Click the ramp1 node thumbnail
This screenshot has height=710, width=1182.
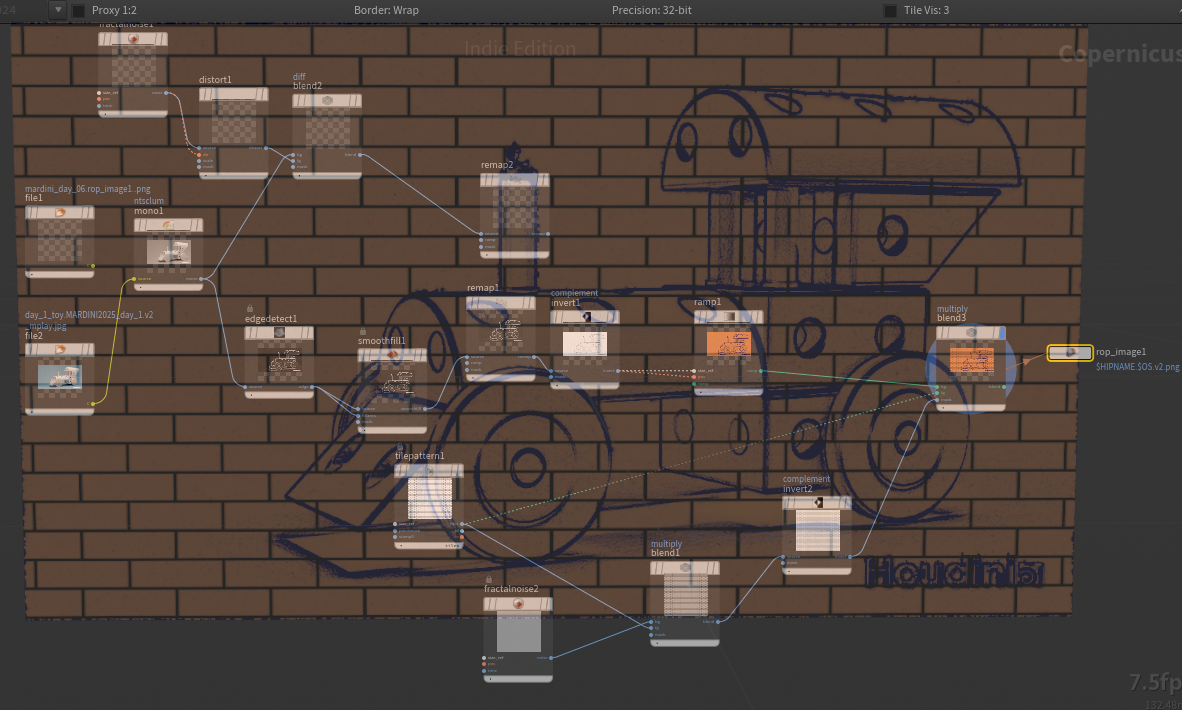coord(728,344)
